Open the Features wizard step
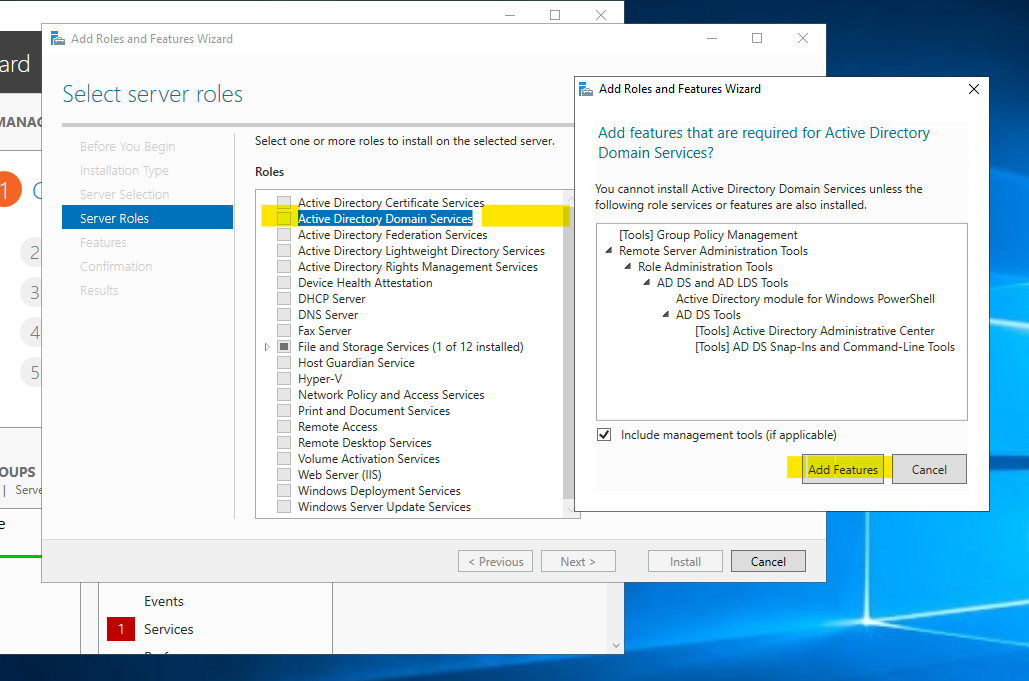The image size is (1029, 681). pyautogui.click(x=103, y=242)
